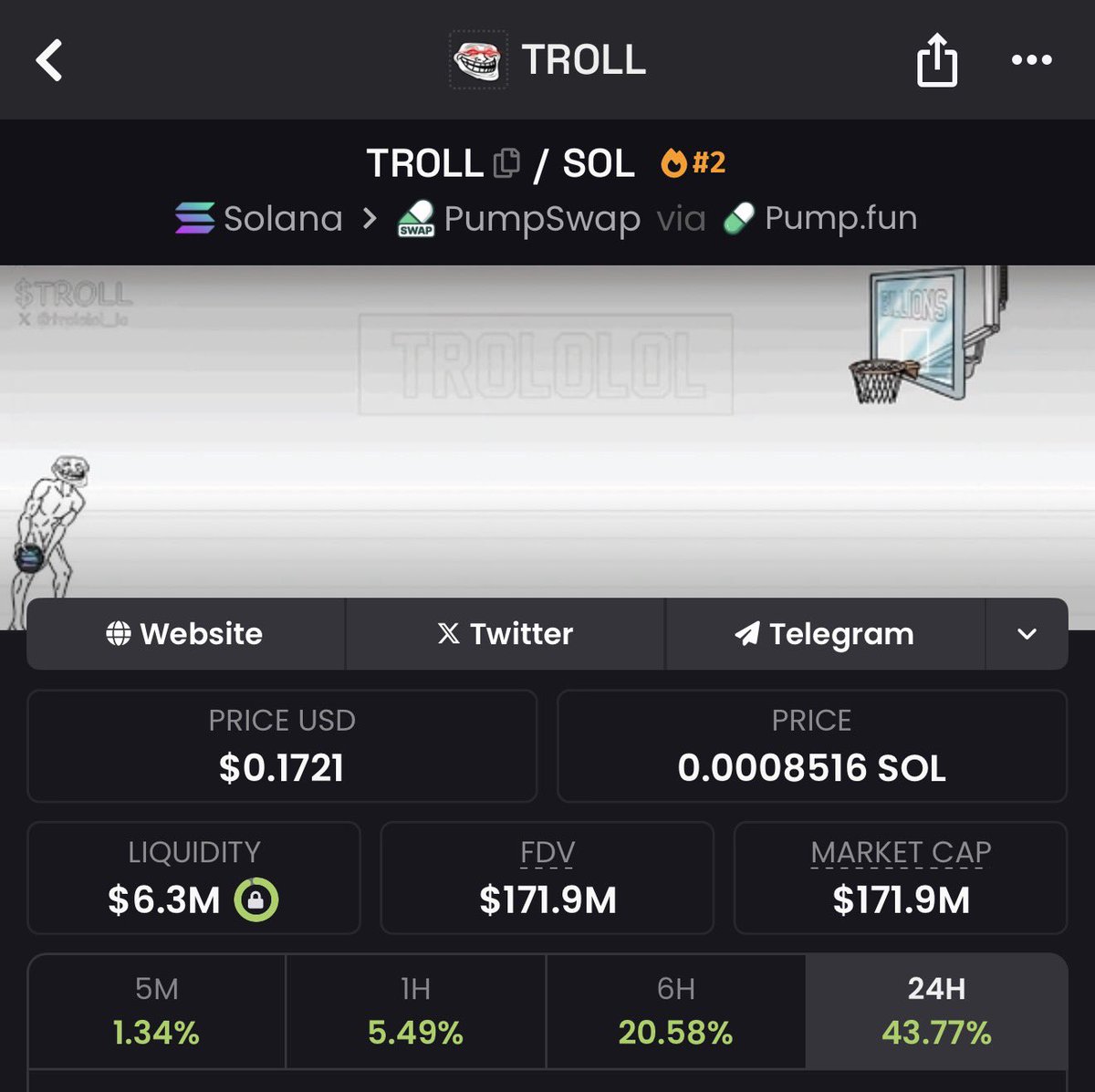
Task: Choose the 24H timeframe tab
Action: (x=936, y=1011)
